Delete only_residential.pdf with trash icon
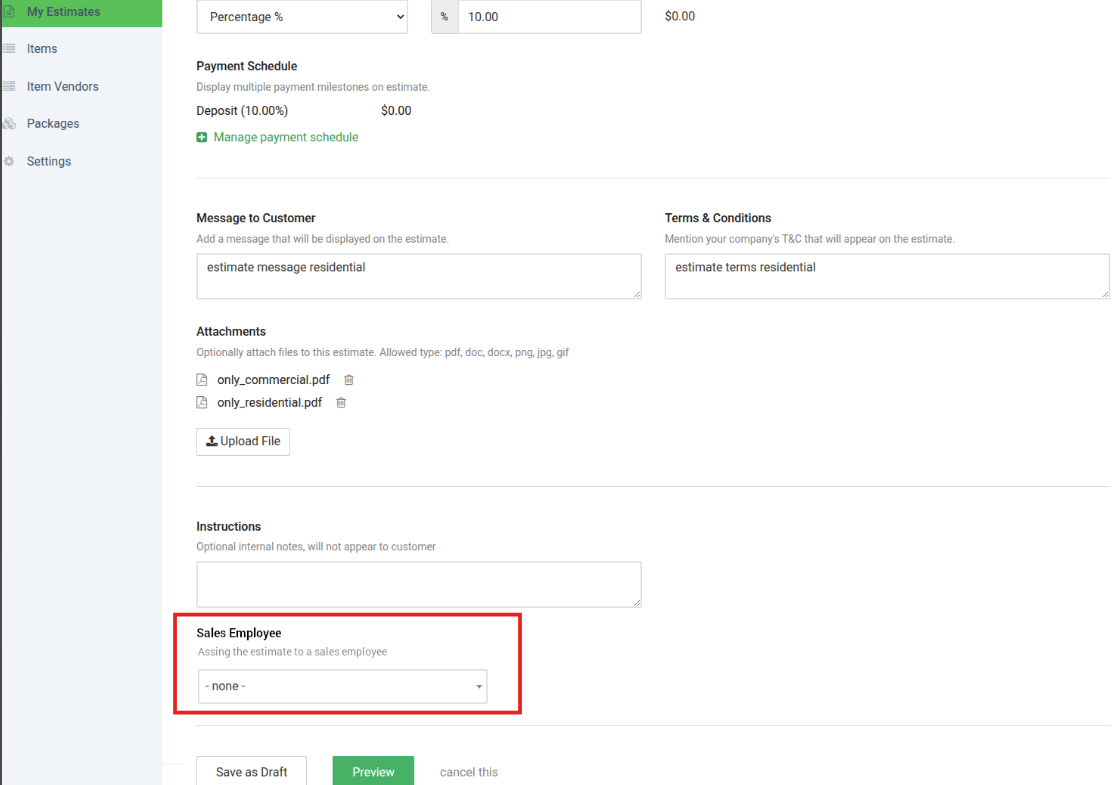Viewport: 1112px width, 785px height. [x=341, y=403]
